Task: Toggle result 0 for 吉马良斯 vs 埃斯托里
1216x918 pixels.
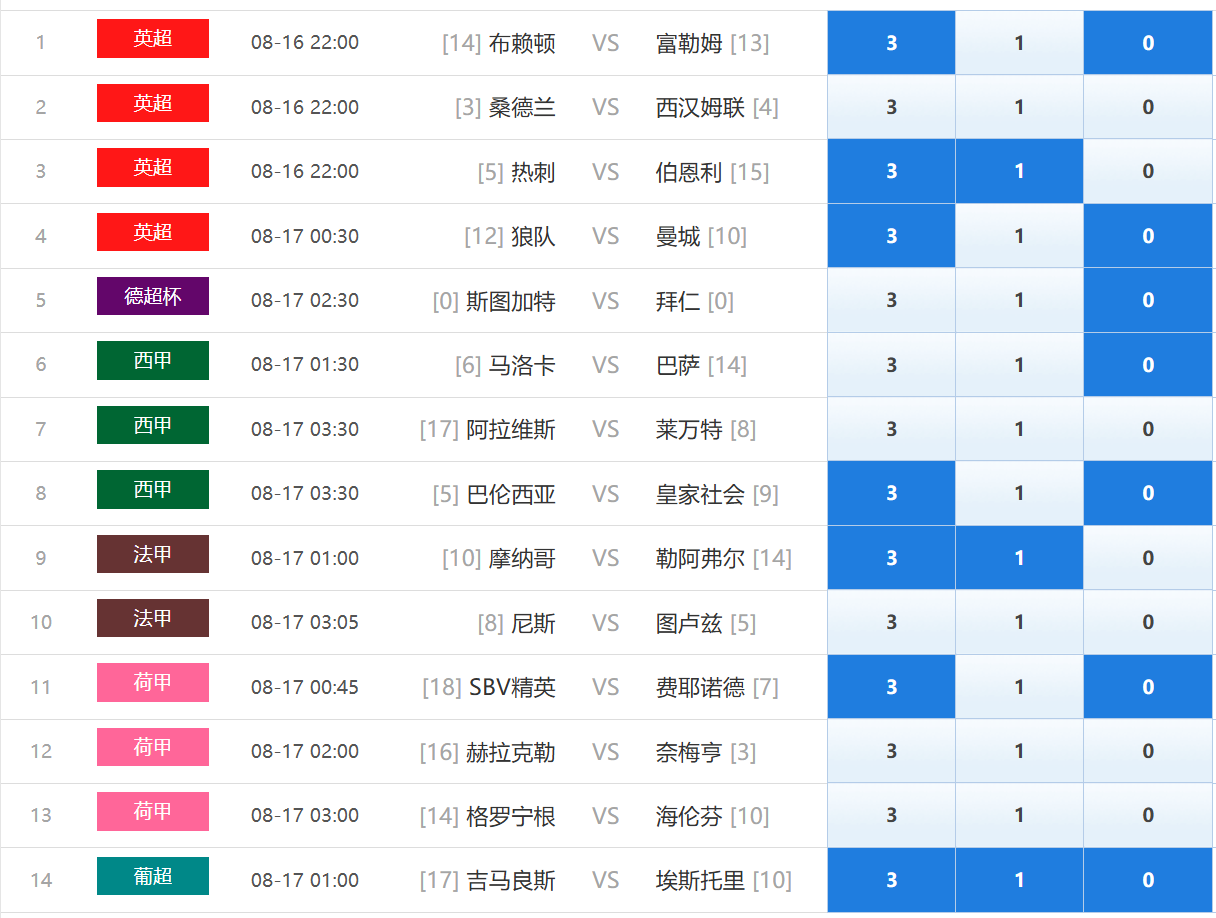Action: [x=1148, y=880]
